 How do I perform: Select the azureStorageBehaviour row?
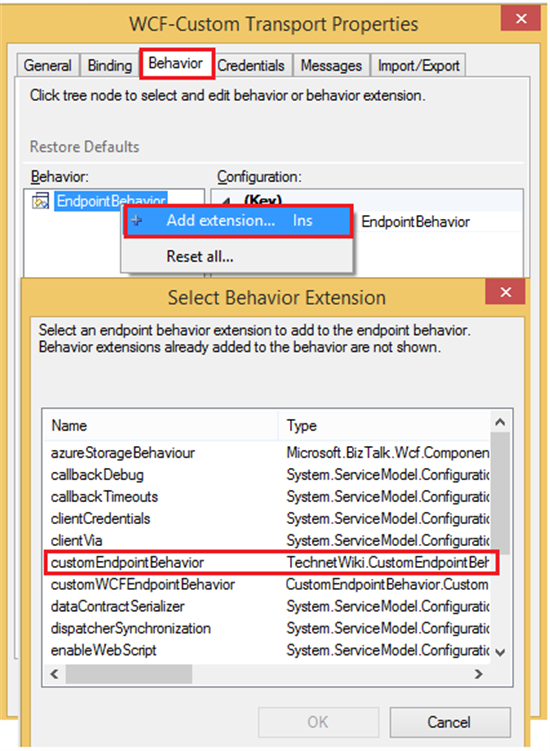pyautogui.click(x=266, y=453)
